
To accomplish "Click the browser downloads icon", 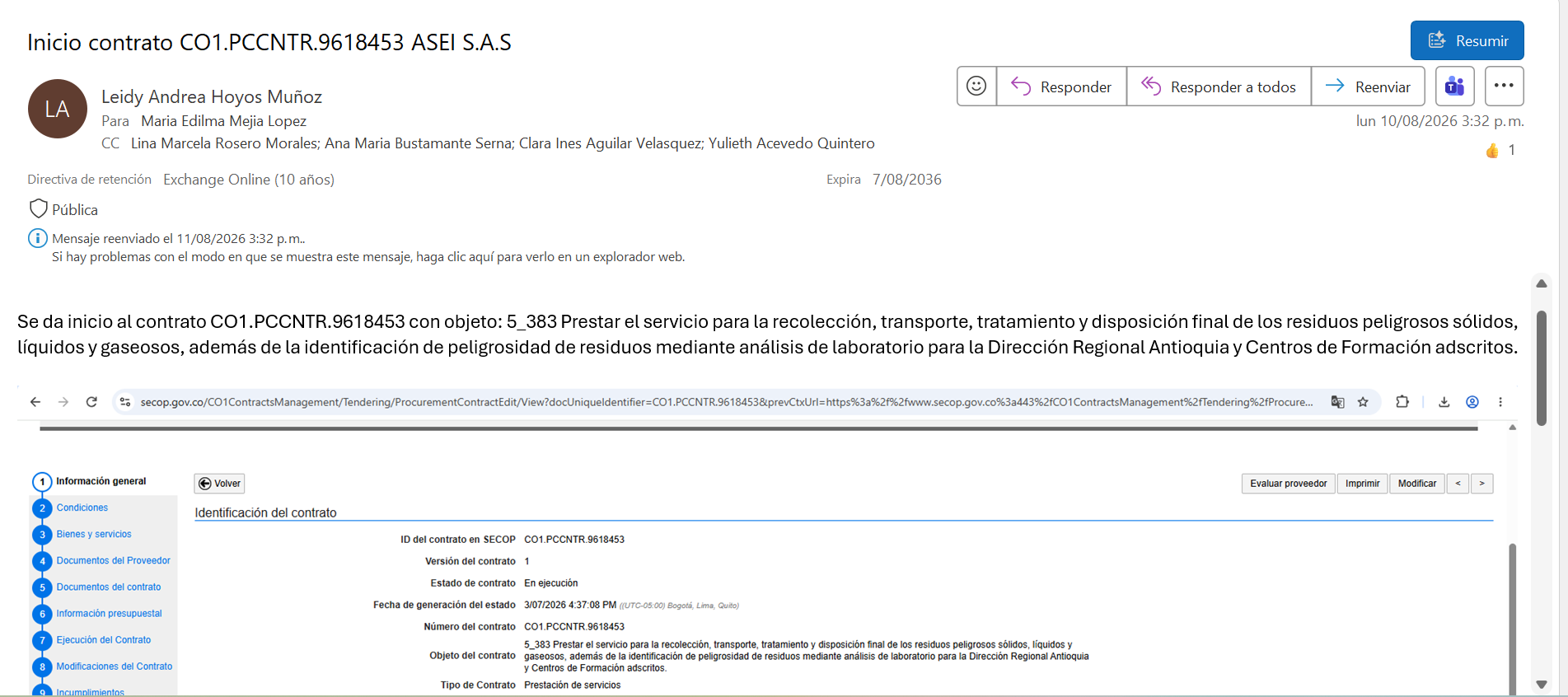I will tap(1444, 402).
